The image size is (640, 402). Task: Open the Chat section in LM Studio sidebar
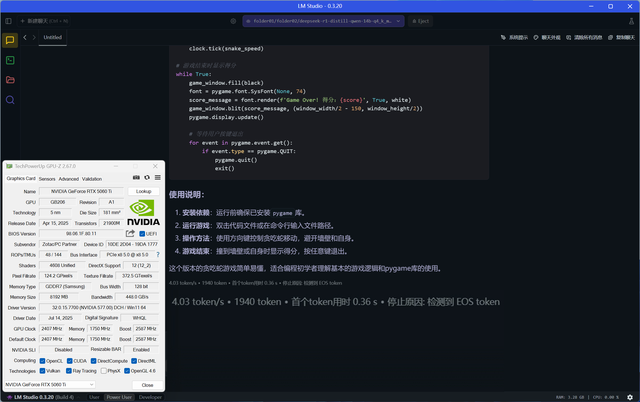click(x=10, y=40)
